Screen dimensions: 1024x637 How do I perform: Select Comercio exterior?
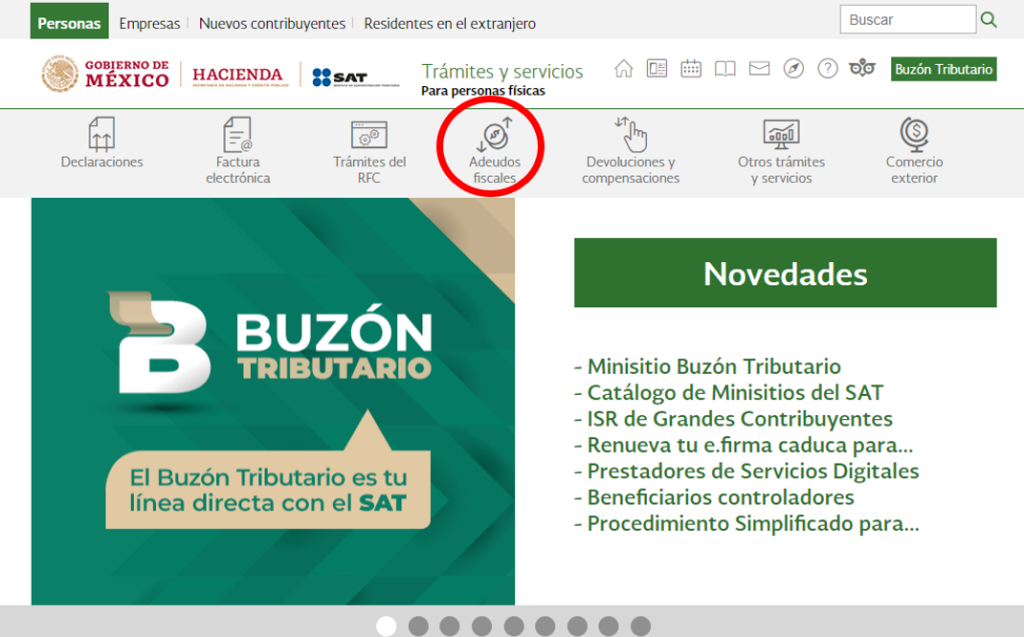coord(914,148)
